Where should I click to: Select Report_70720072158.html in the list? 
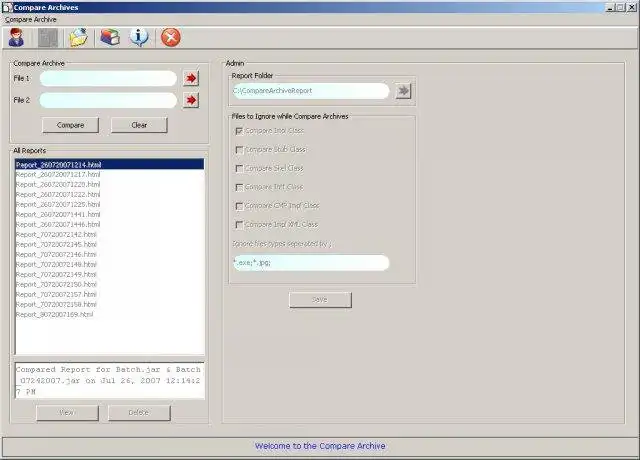(109, 304)
